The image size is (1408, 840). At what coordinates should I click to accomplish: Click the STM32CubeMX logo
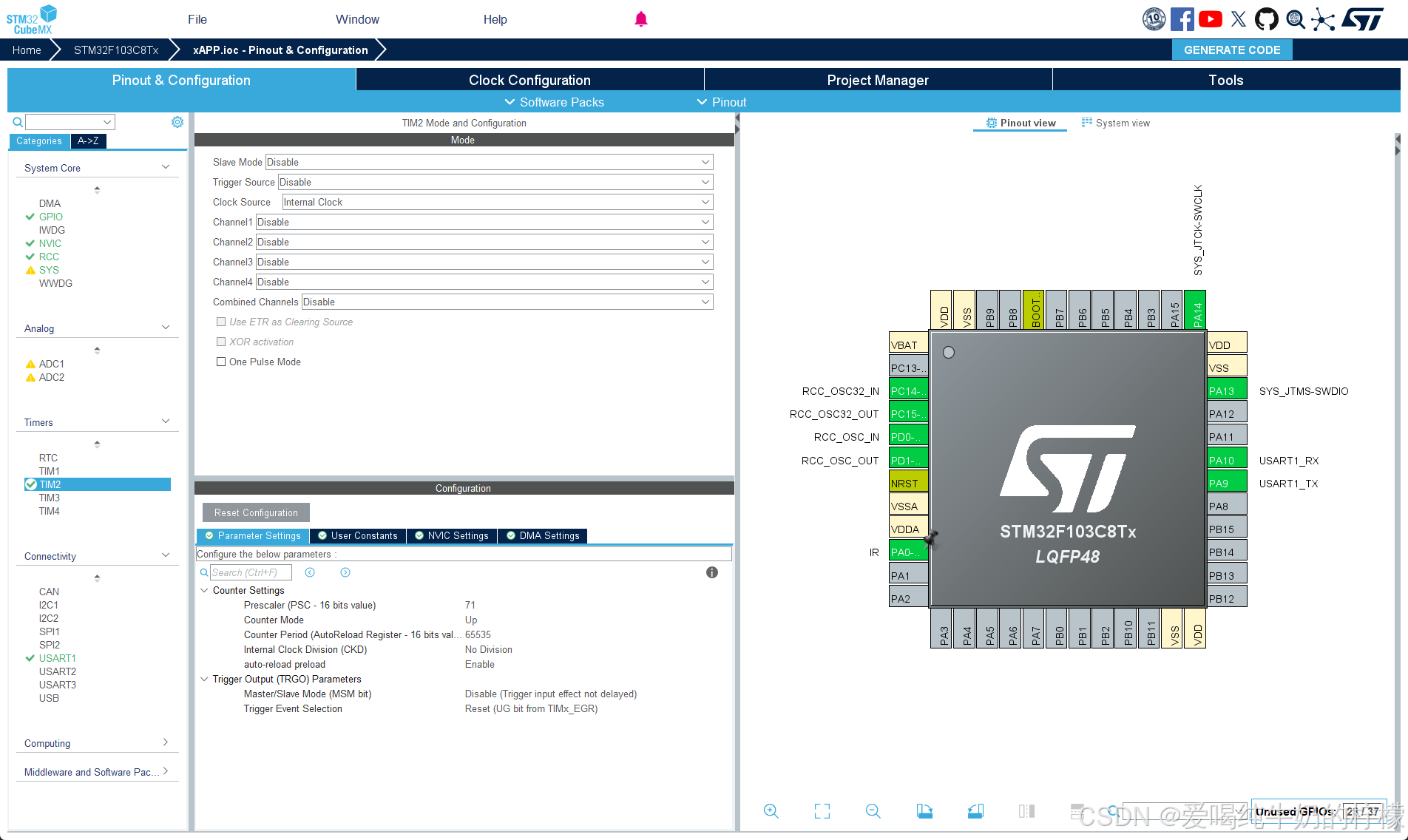coord(32,20)
